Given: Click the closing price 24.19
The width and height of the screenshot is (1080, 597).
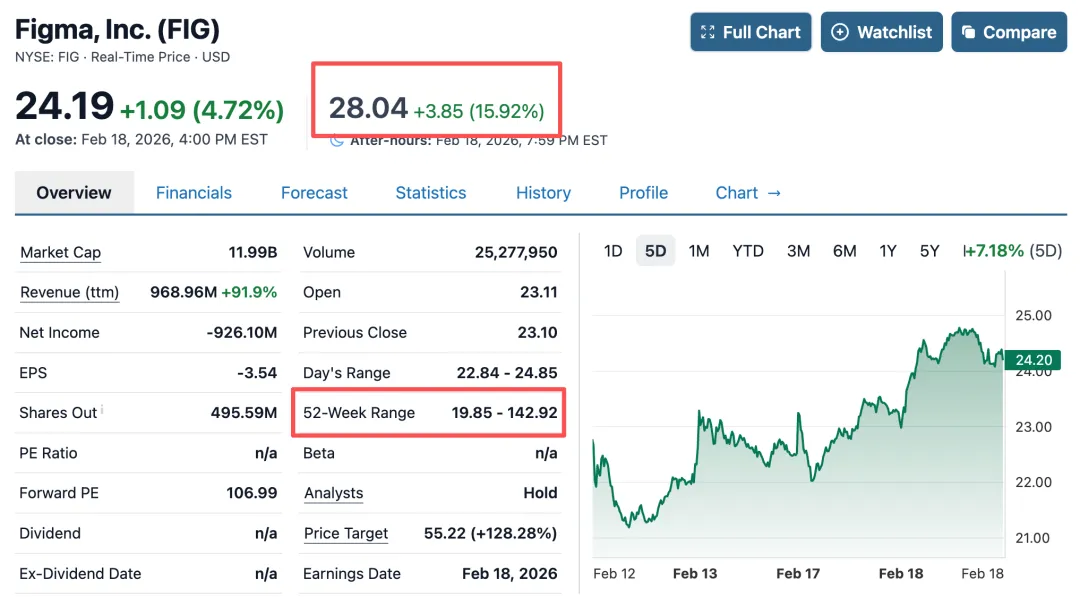Looking at the screenshot, I should click(64, 106).
